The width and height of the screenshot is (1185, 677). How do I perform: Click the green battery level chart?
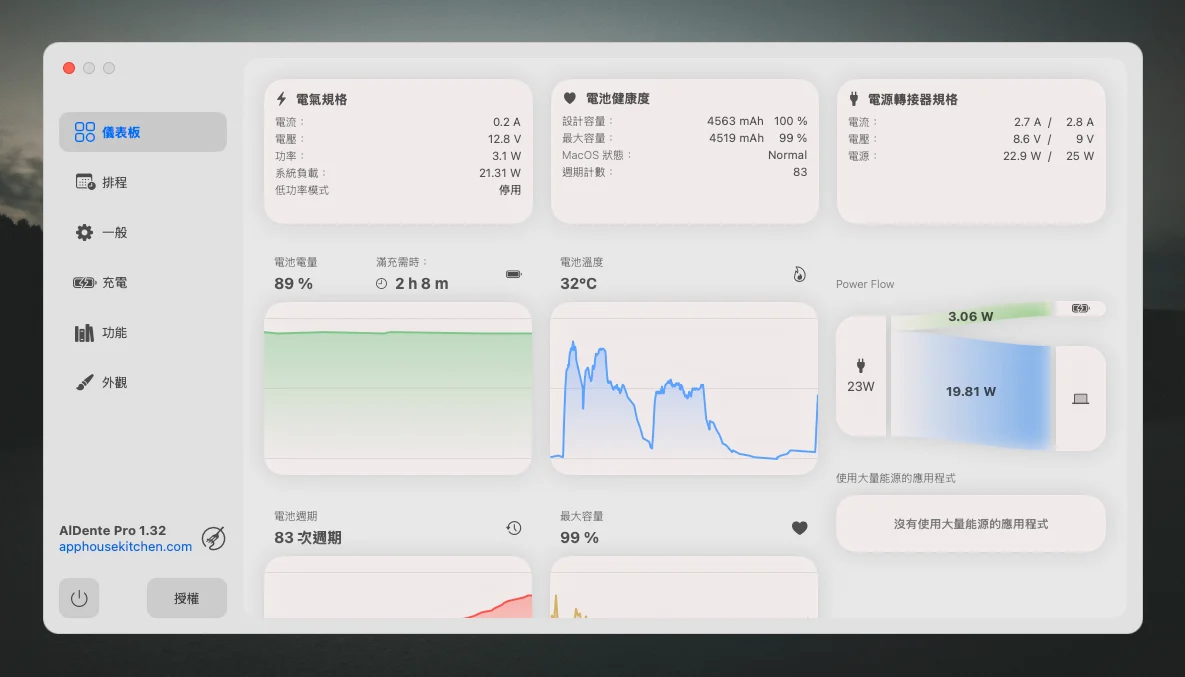point(398,388)
